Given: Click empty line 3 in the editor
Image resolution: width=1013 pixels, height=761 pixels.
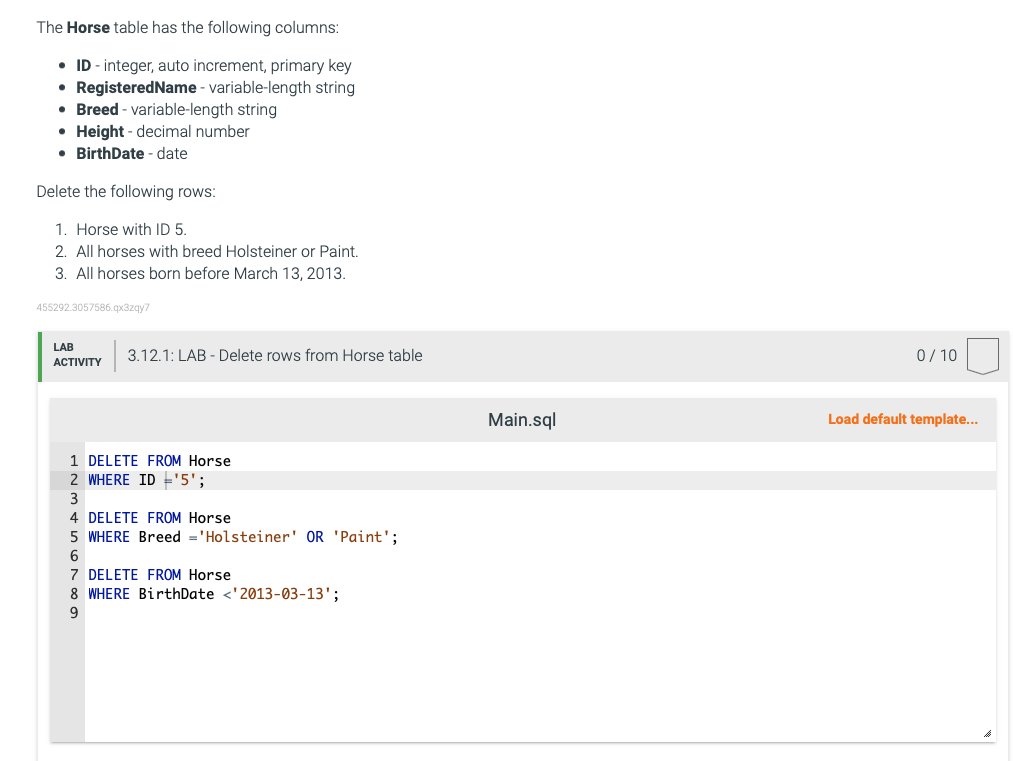Looking at the screenshot, I should click(x=540, y=499).
